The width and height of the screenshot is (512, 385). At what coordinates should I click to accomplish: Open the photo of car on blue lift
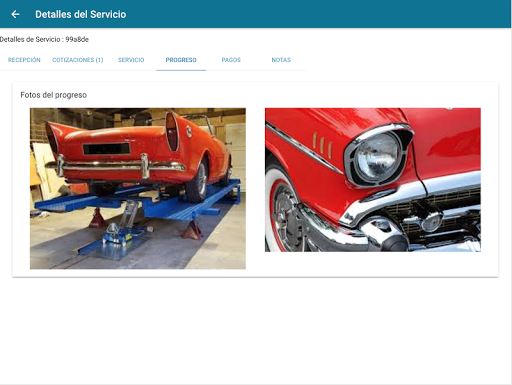pos(138,188)
